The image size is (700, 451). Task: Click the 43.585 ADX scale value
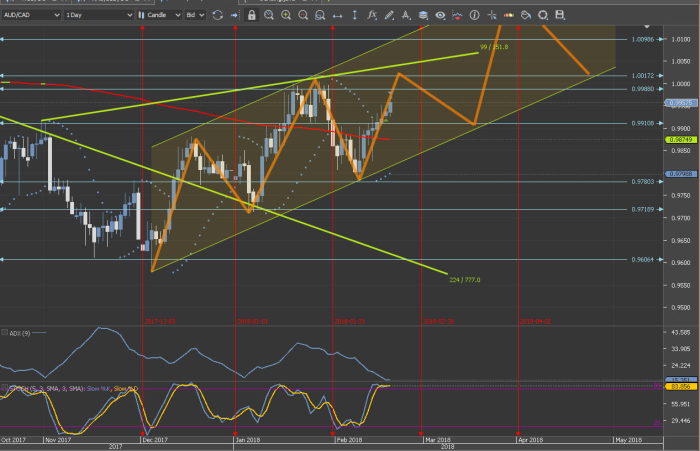click(681, 332)
